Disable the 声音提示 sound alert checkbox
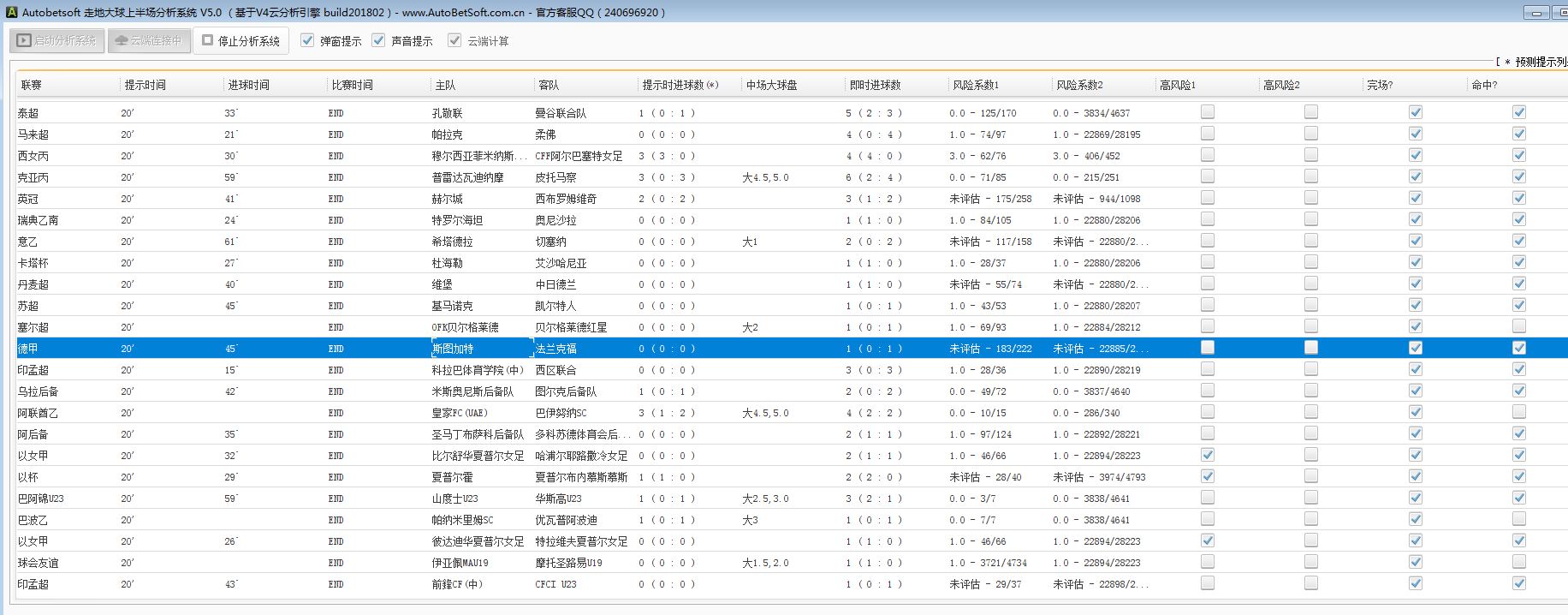This screenshot has height=615, width=1568. point(378,40)
